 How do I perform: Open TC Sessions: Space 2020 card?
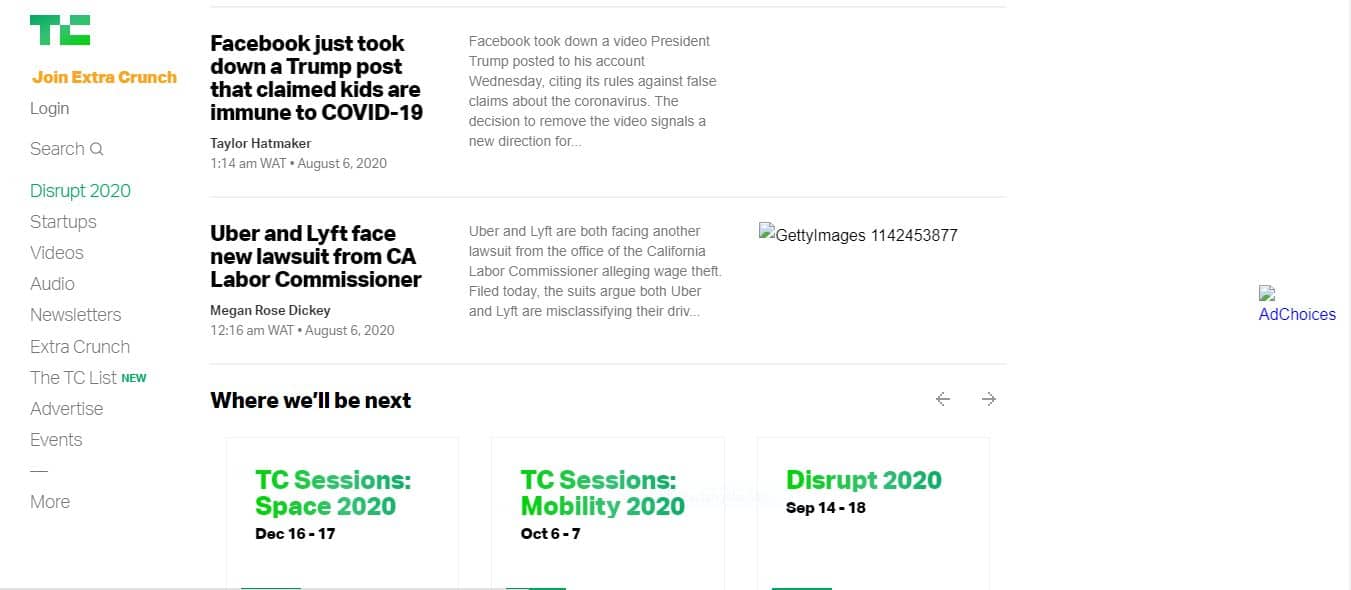click(x=342, y=512)
